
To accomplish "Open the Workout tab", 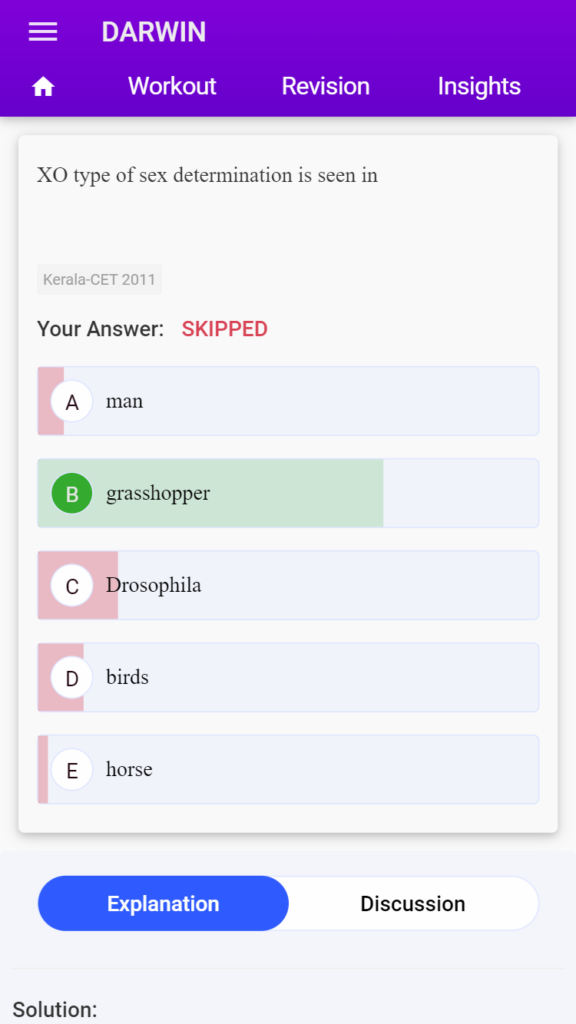I will (172, 86).
